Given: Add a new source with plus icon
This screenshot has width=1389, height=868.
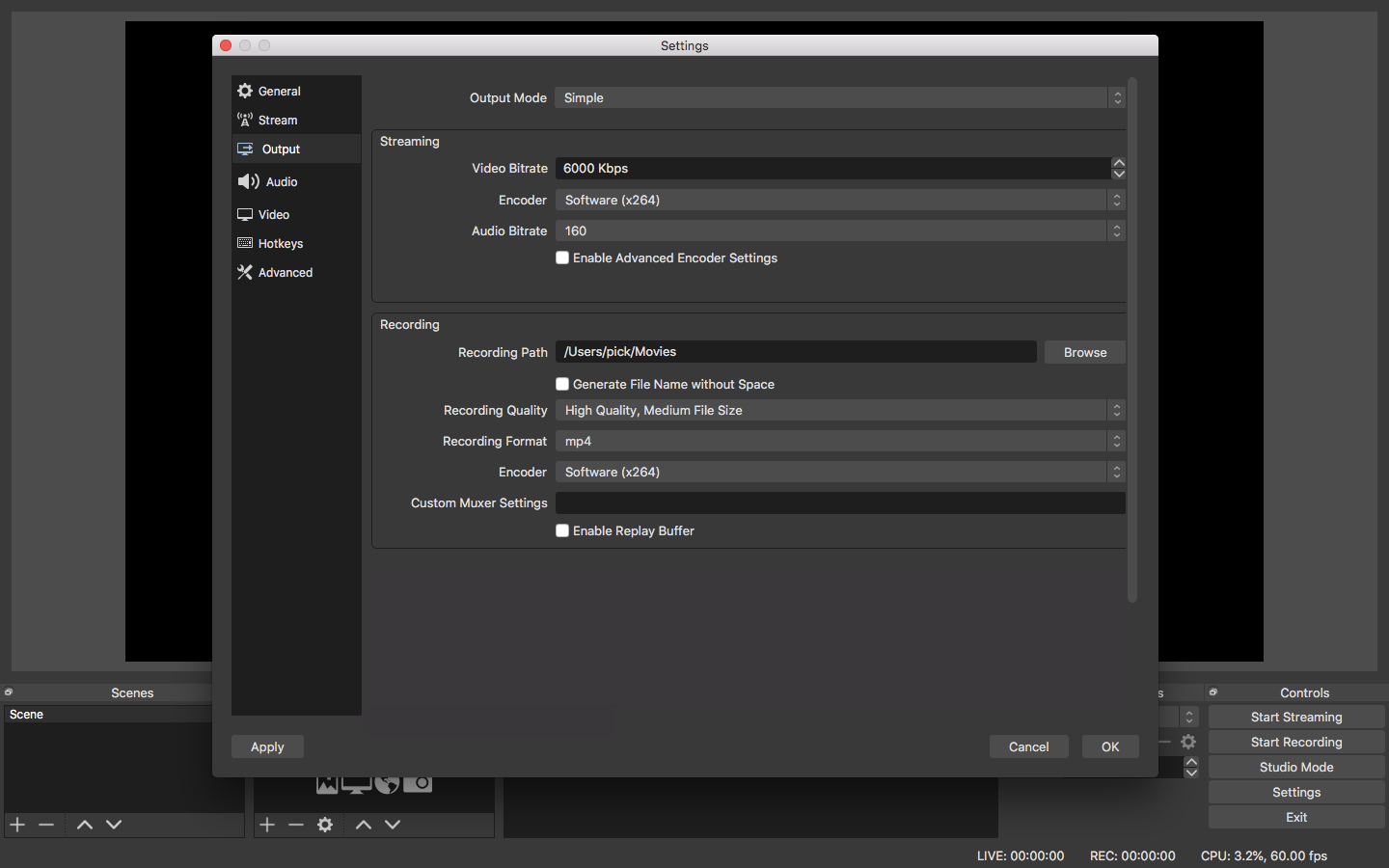Looking at the screenshot, I should (x=267, y=825).
